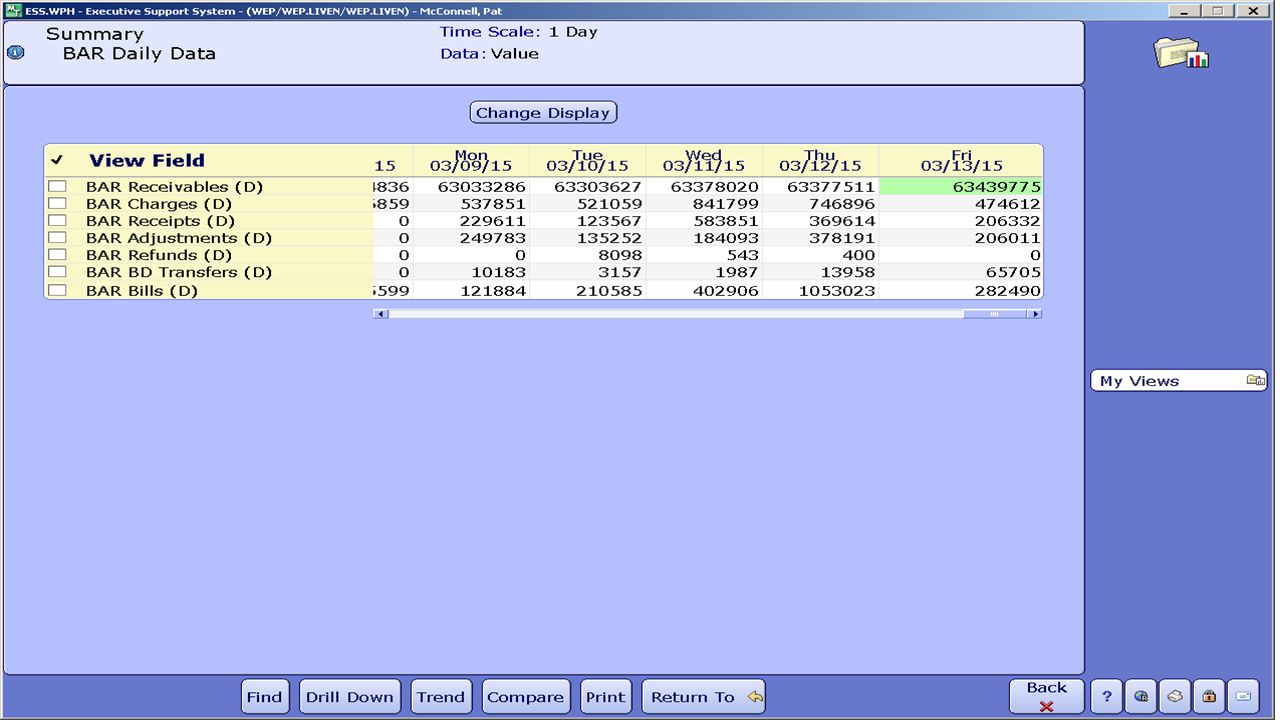This screenshot has height=720, width=1280.
Task: Check the BAR Bills (D) checkbox
Action: tap(58, 290)
